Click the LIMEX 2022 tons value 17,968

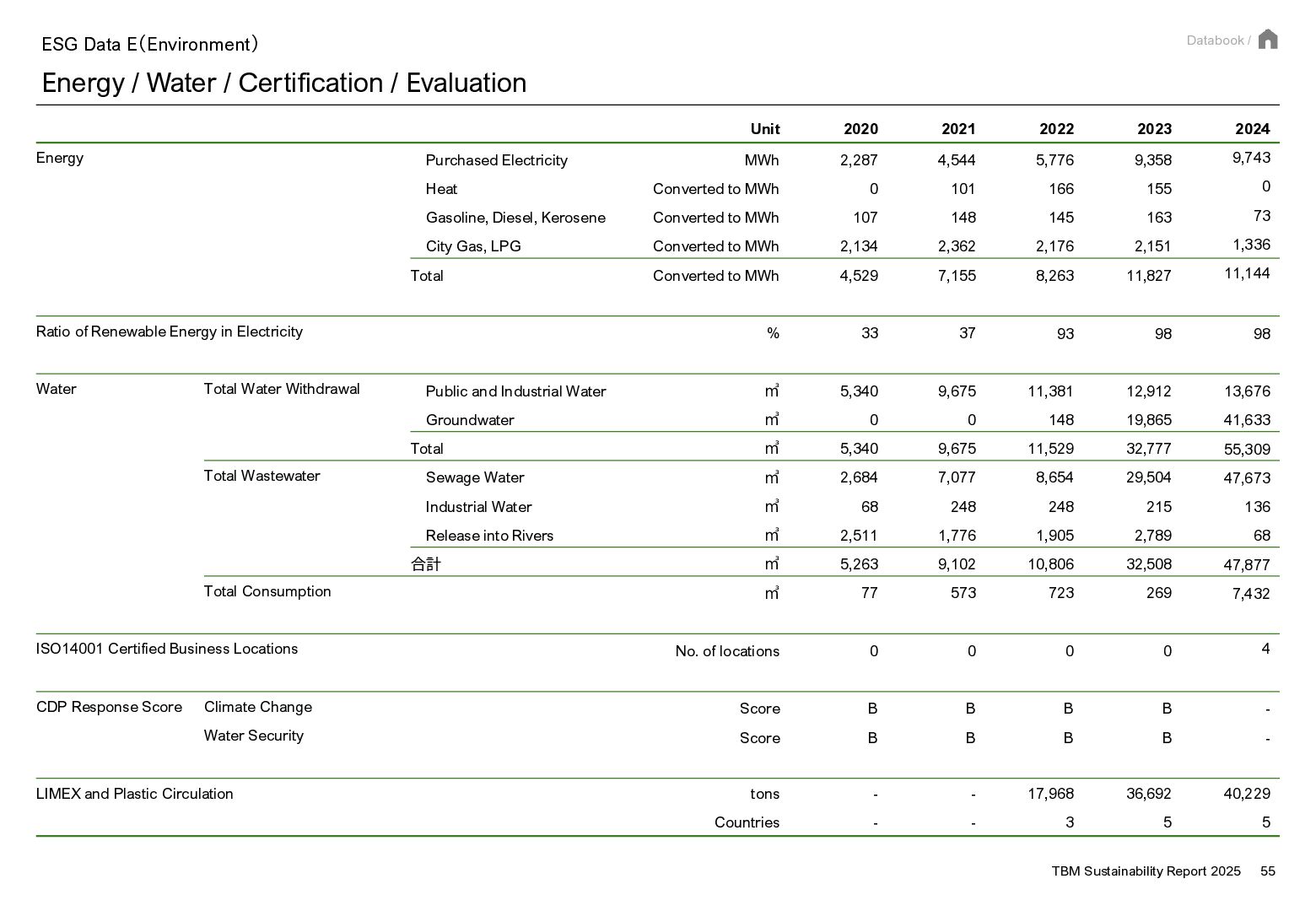pos(1051,794)
